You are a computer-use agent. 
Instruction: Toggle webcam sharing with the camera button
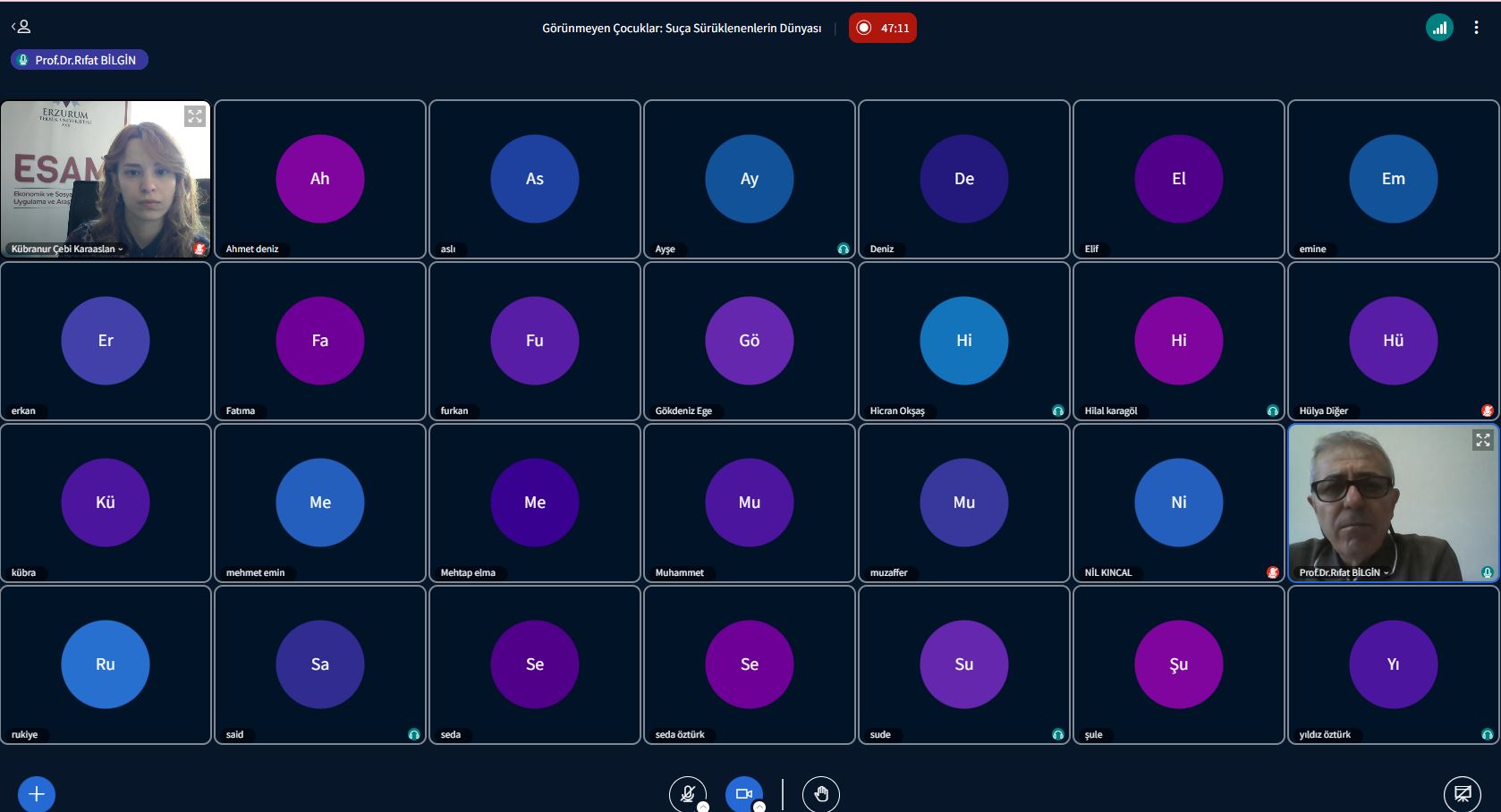pyautogui.click(x=743, y=793)
